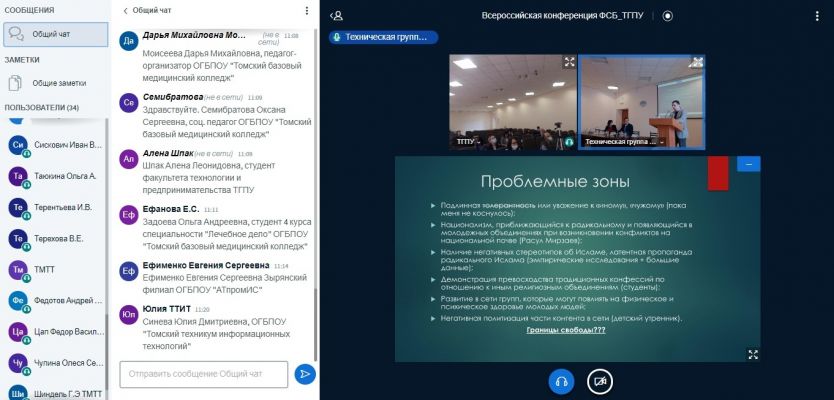Click the recording indicator icon

coord(668,15)
